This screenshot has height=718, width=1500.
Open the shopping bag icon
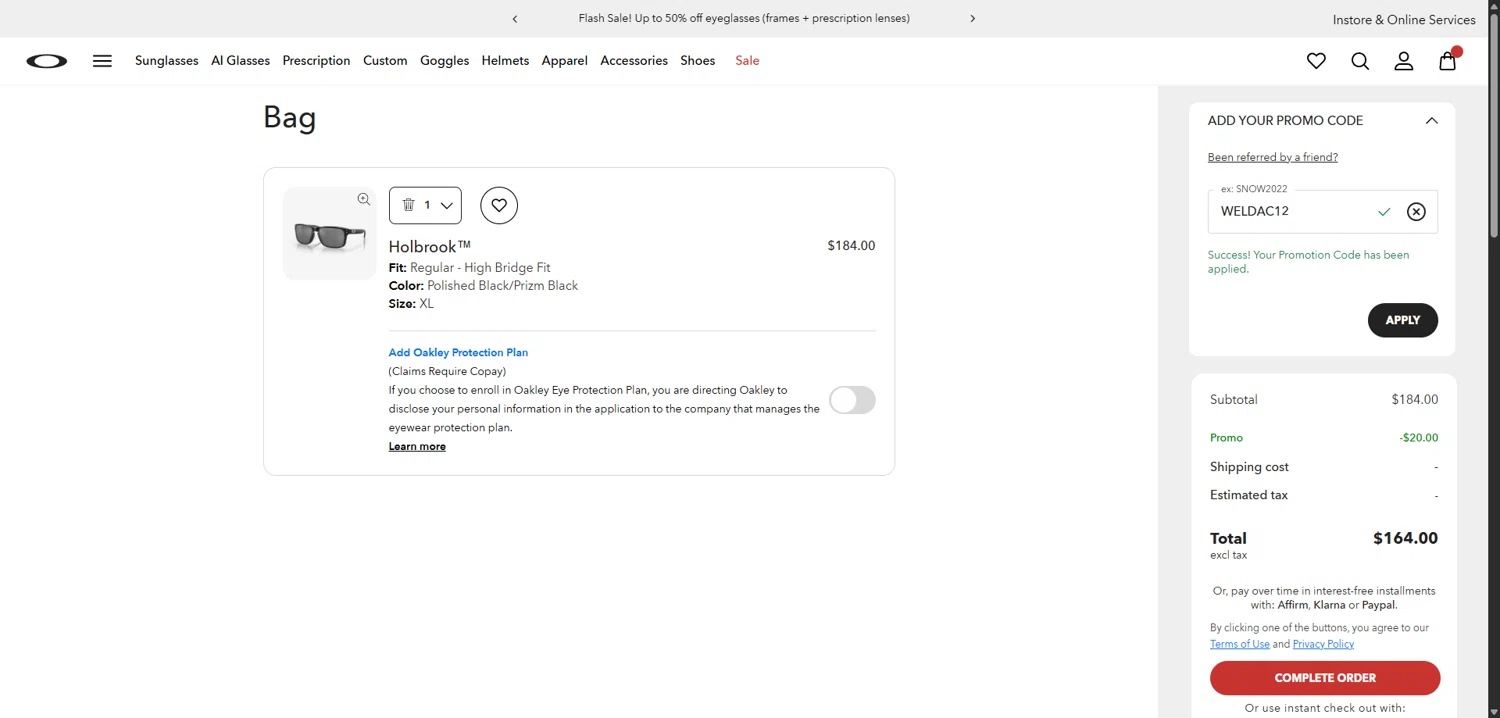(x=1448, y=60)
